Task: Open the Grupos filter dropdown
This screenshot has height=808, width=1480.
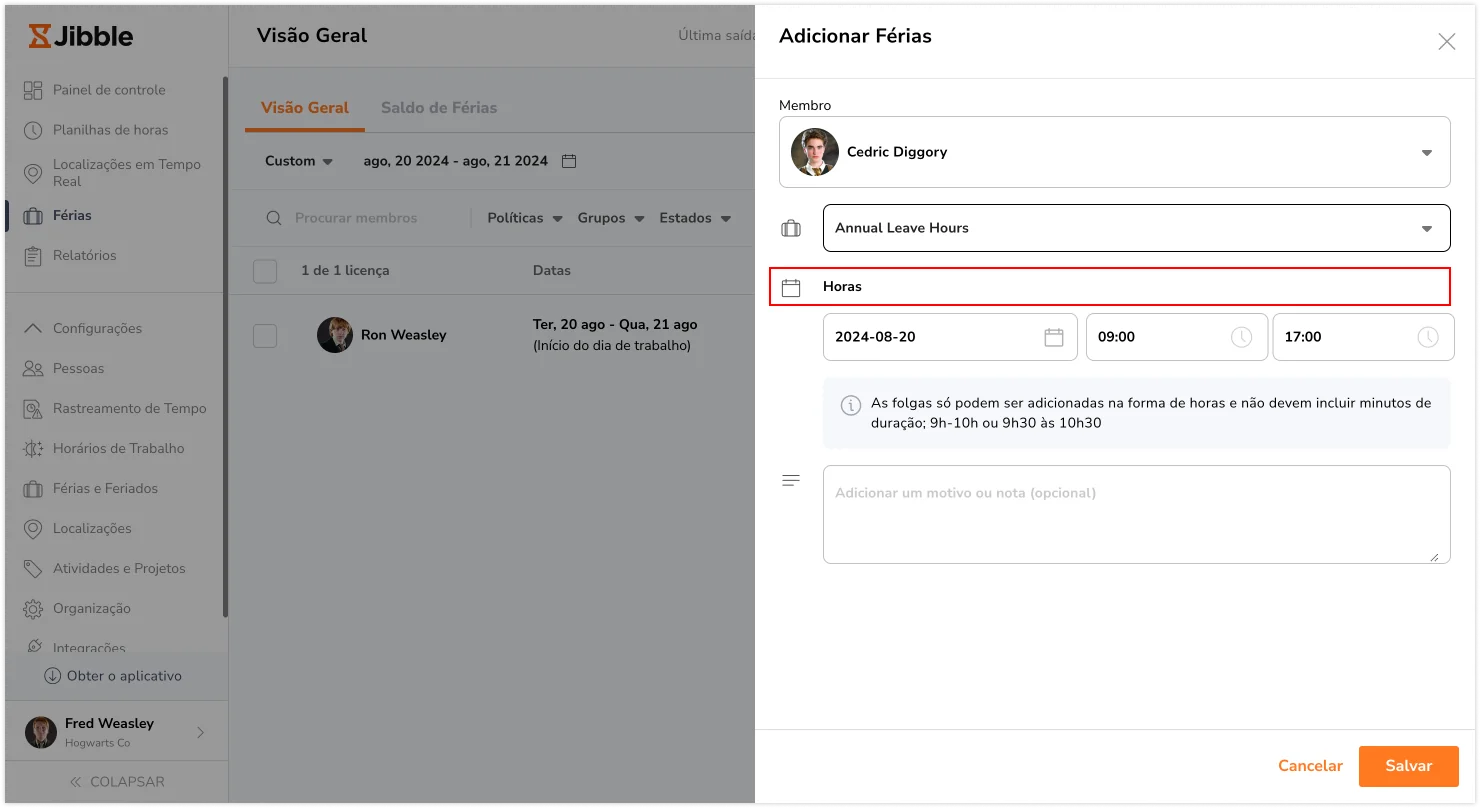Action: [x=611, y=218]
